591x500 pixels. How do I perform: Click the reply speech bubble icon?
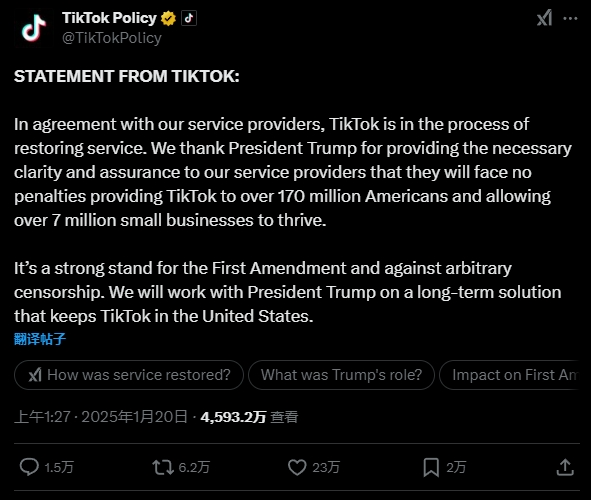pos(29,467)
